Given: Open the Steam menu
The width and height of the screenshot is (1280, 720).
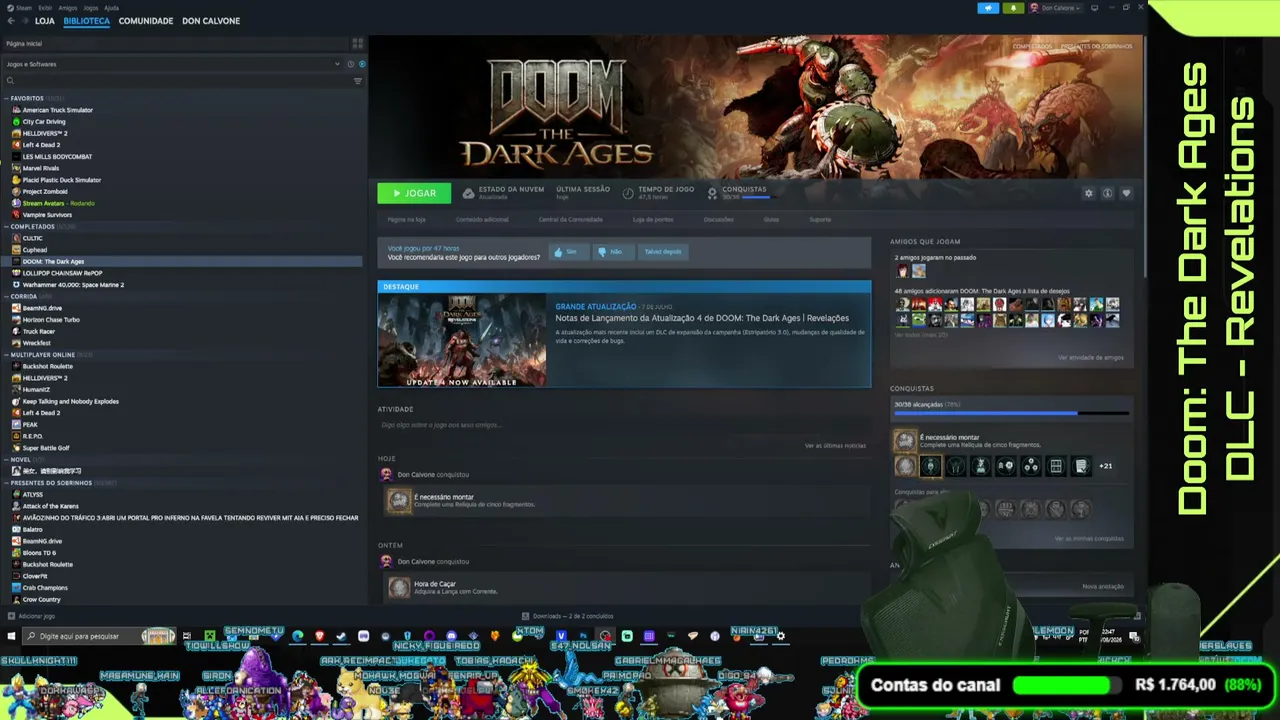Looking at the screenshot, I should pyautogui.click(x=25, y=8).
